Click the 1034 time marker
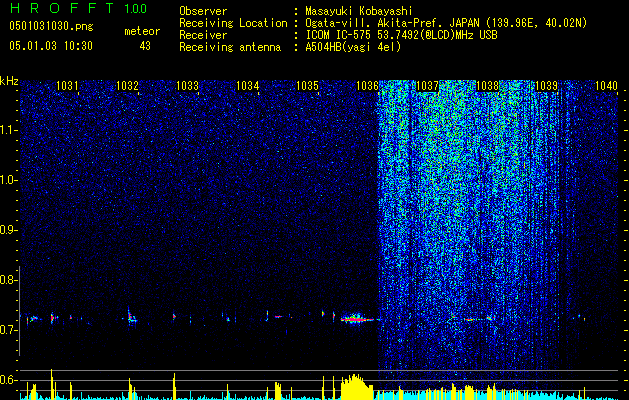This screenshot has height=400, width=629. point(248,86)
